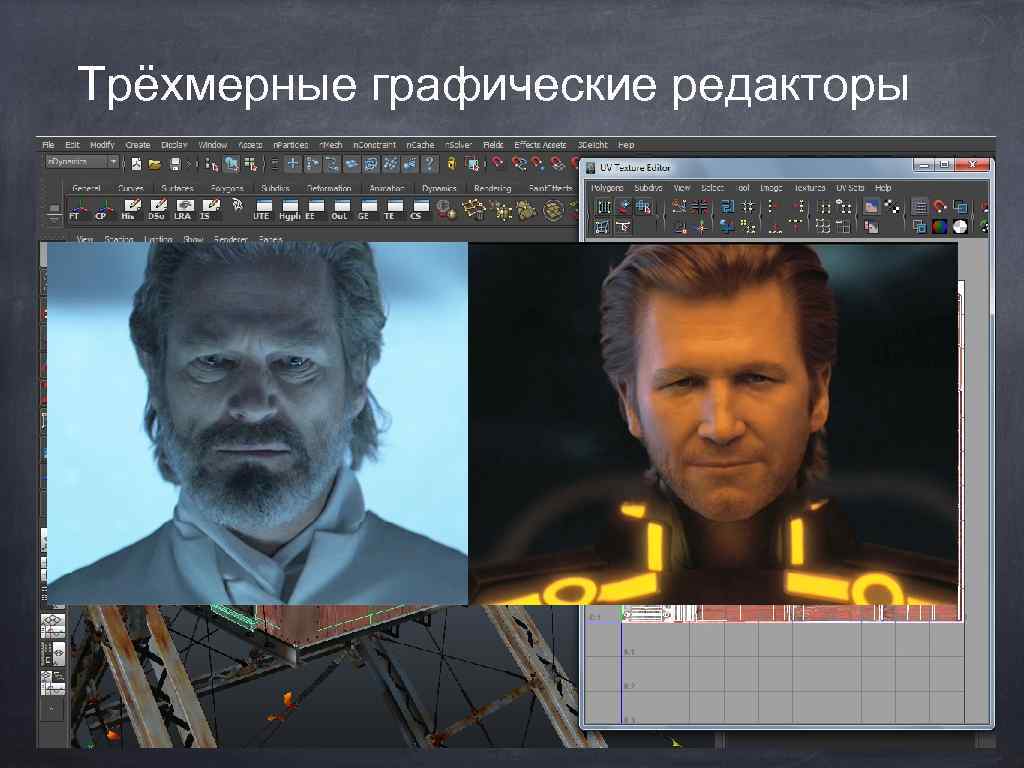
Task: Open the nDynamics menu set dropdown
Action: tap(82, 161)
